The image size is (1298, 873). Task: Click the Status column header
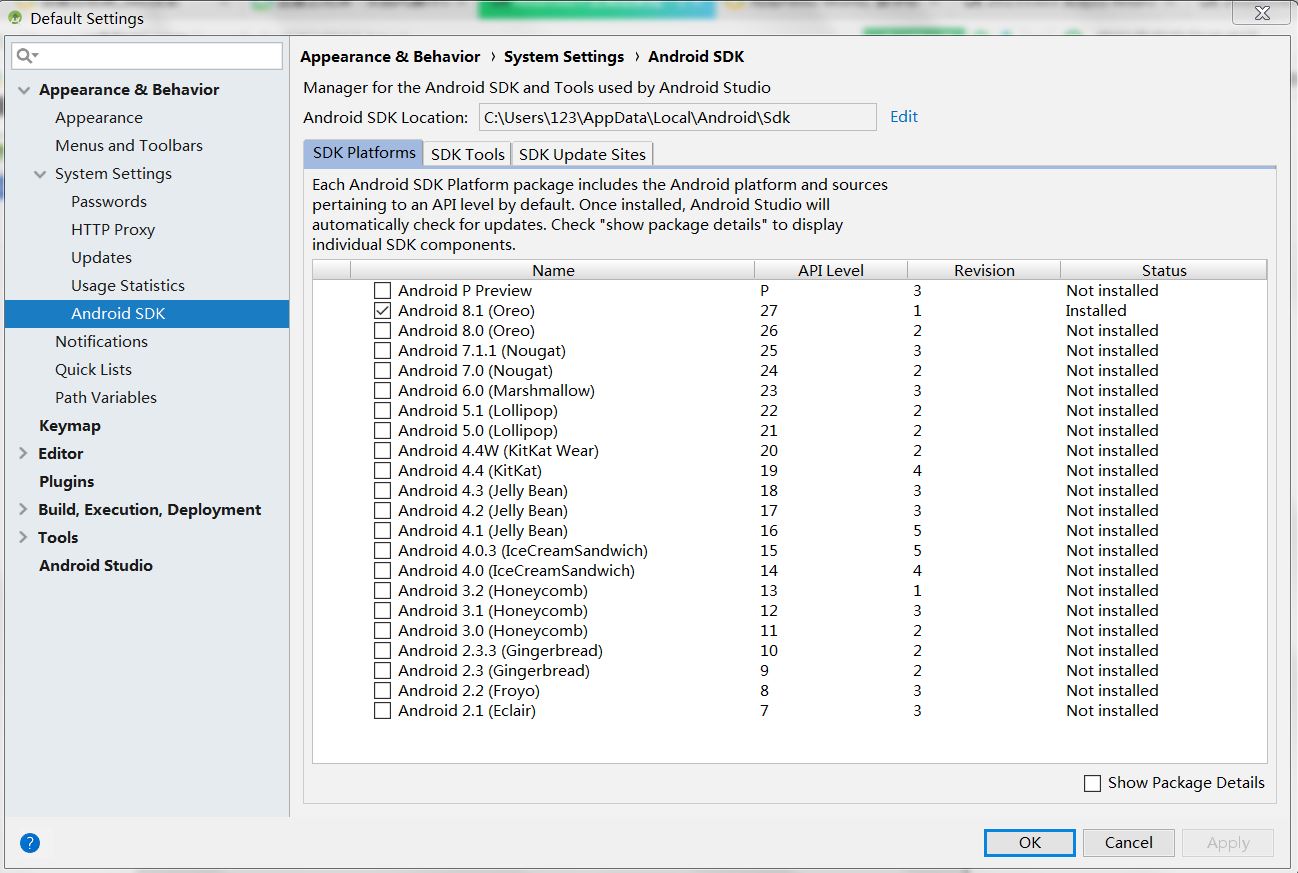(x=1164, y=270)
